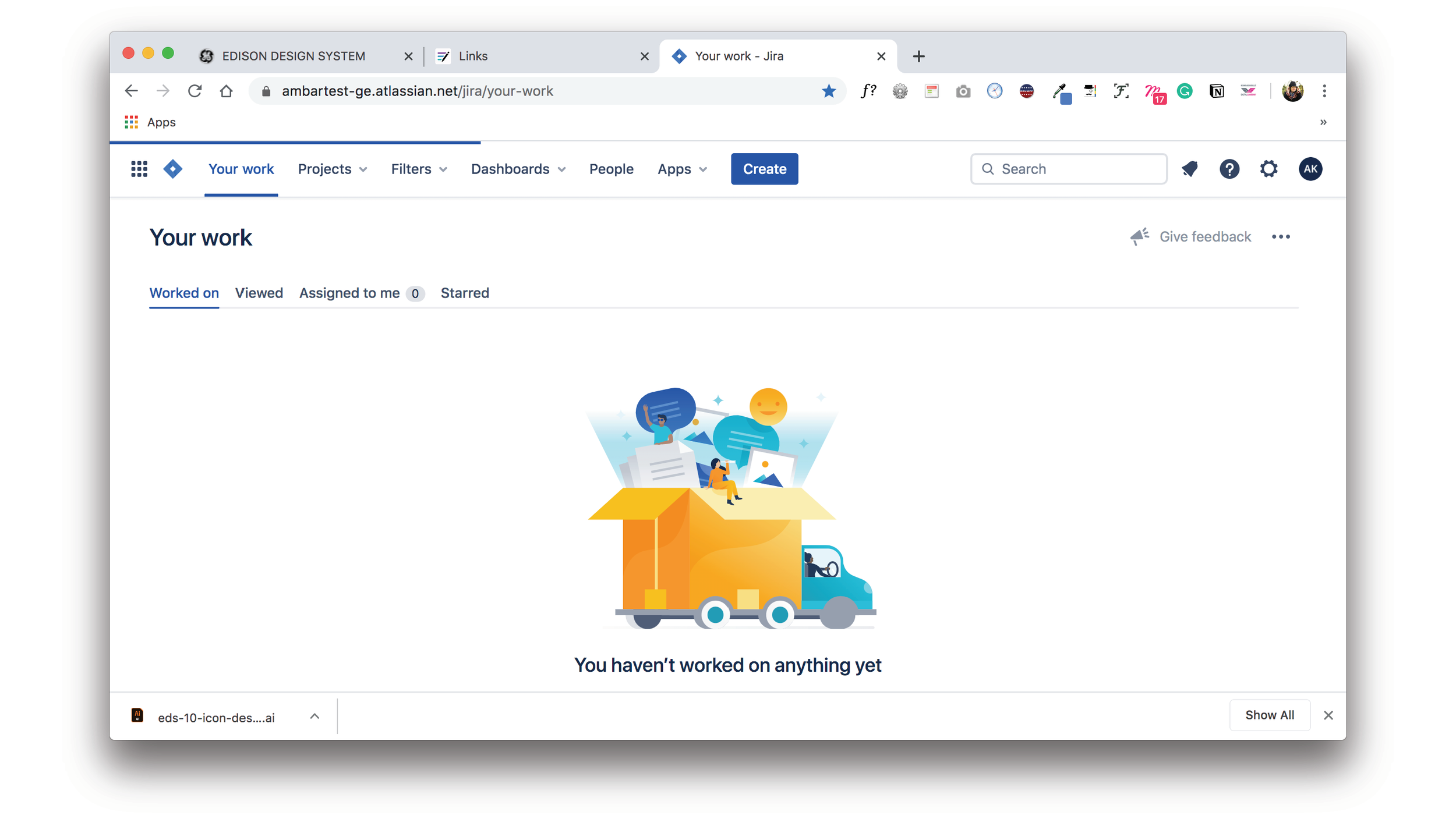Click the Create button
The image size is (1456, 819).
tap(764, 169)
